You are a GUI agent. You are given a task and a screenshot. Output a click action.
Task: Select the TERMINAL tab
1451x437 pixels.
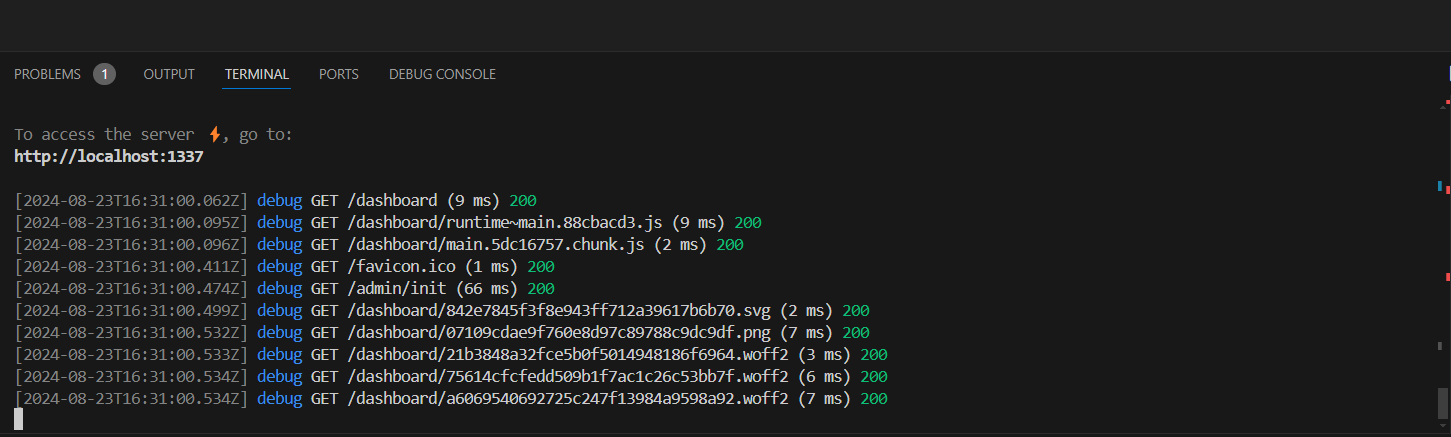pyautogui.click(x=257, y=74)
